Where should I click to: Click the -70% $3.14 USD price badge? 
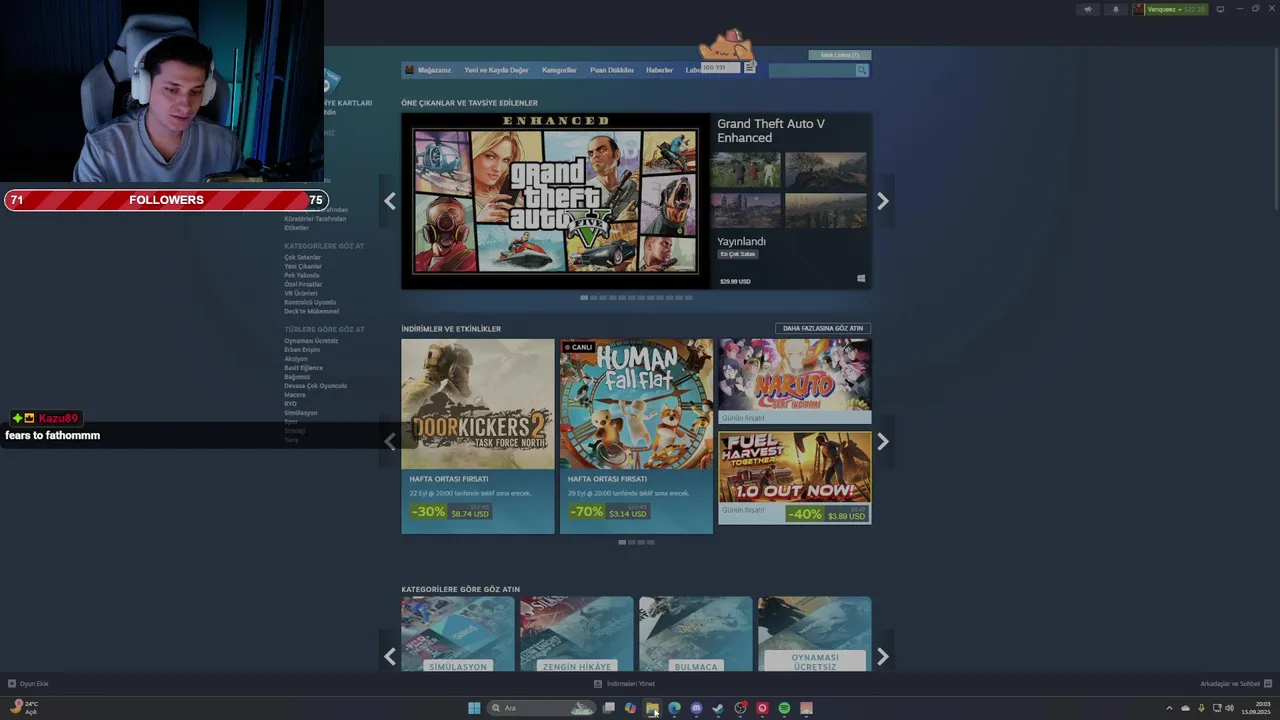(x=608, y=511)
